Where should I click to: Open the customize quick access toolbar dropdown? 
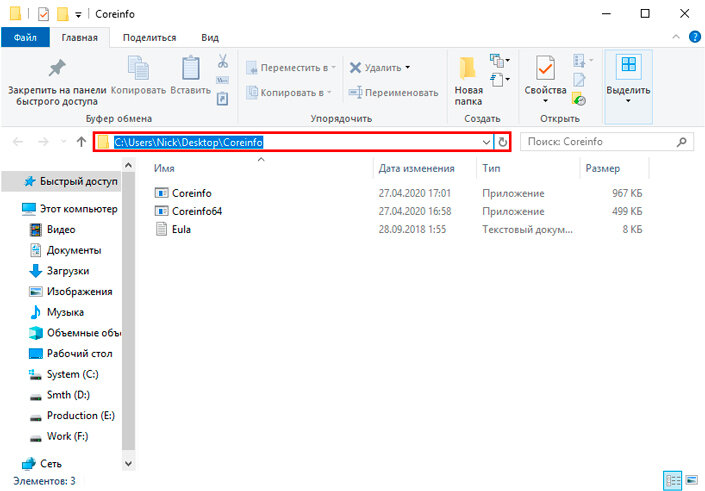(x=78, y=15)
